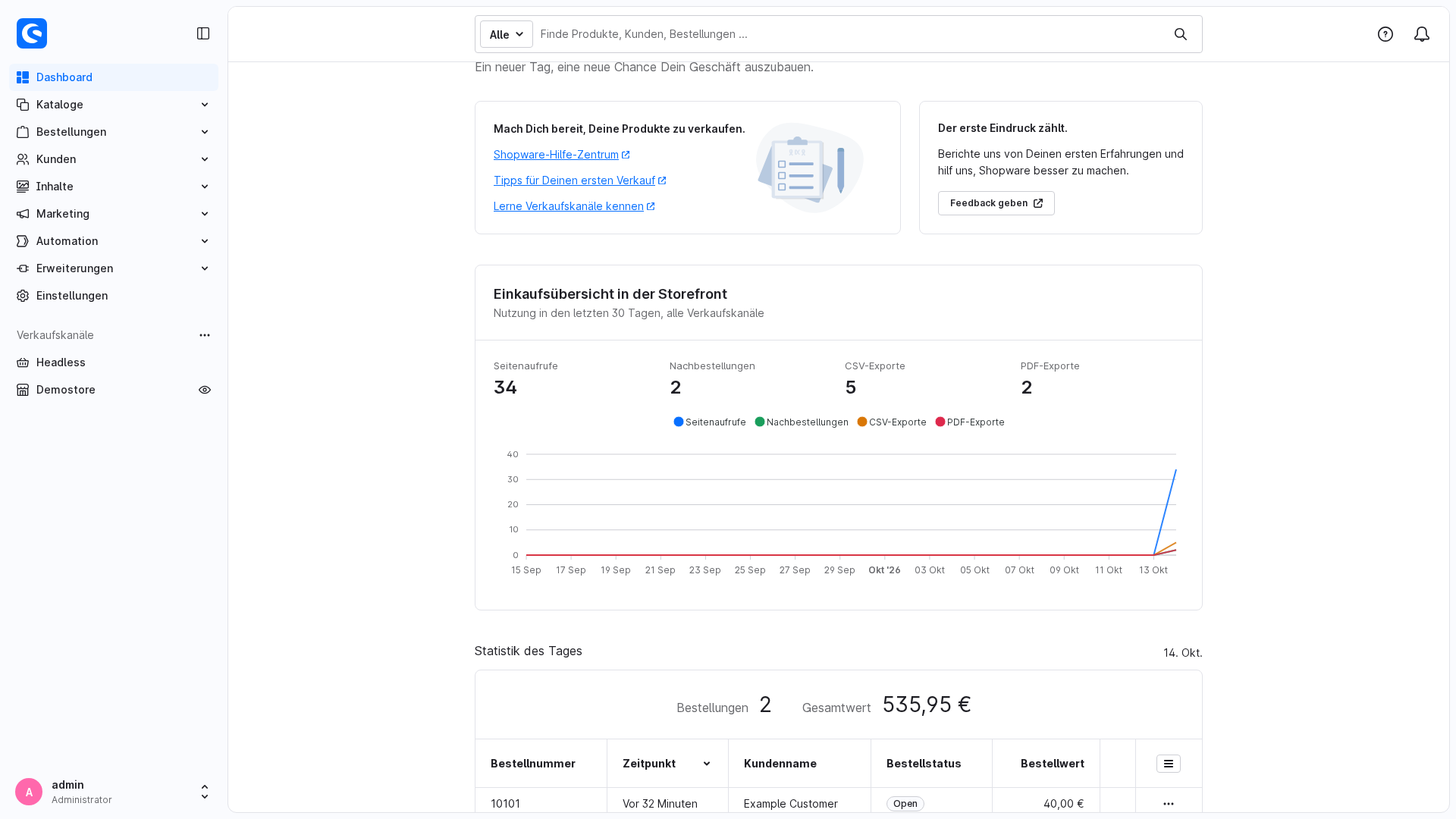Image resolution: width=1456 pixels, height=819 pixels.
Task: Click the Shopware logo icon
Action: [x=32, y=33]
